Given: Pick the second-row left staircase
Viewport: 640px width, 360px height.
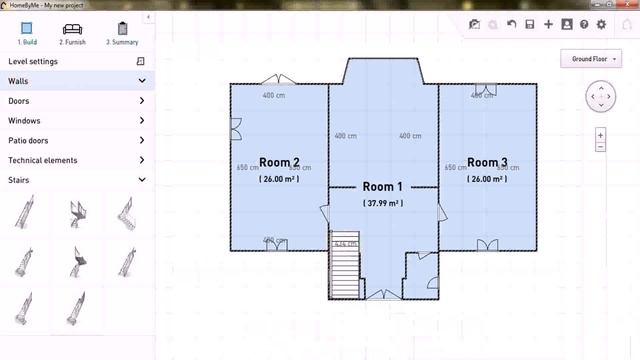Looking at the screenshot, I should [24, 262].
